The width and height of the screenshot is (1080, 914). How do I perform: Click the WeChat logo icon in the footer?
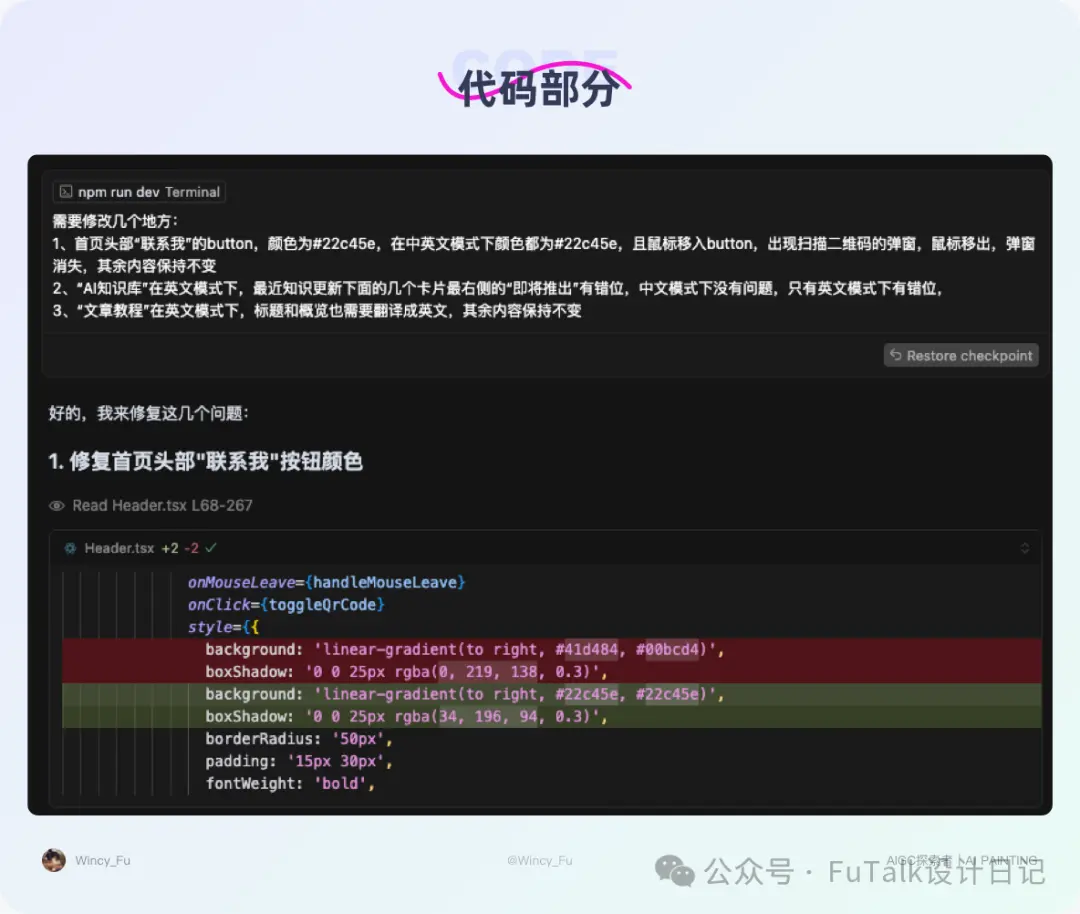(674, 871)
